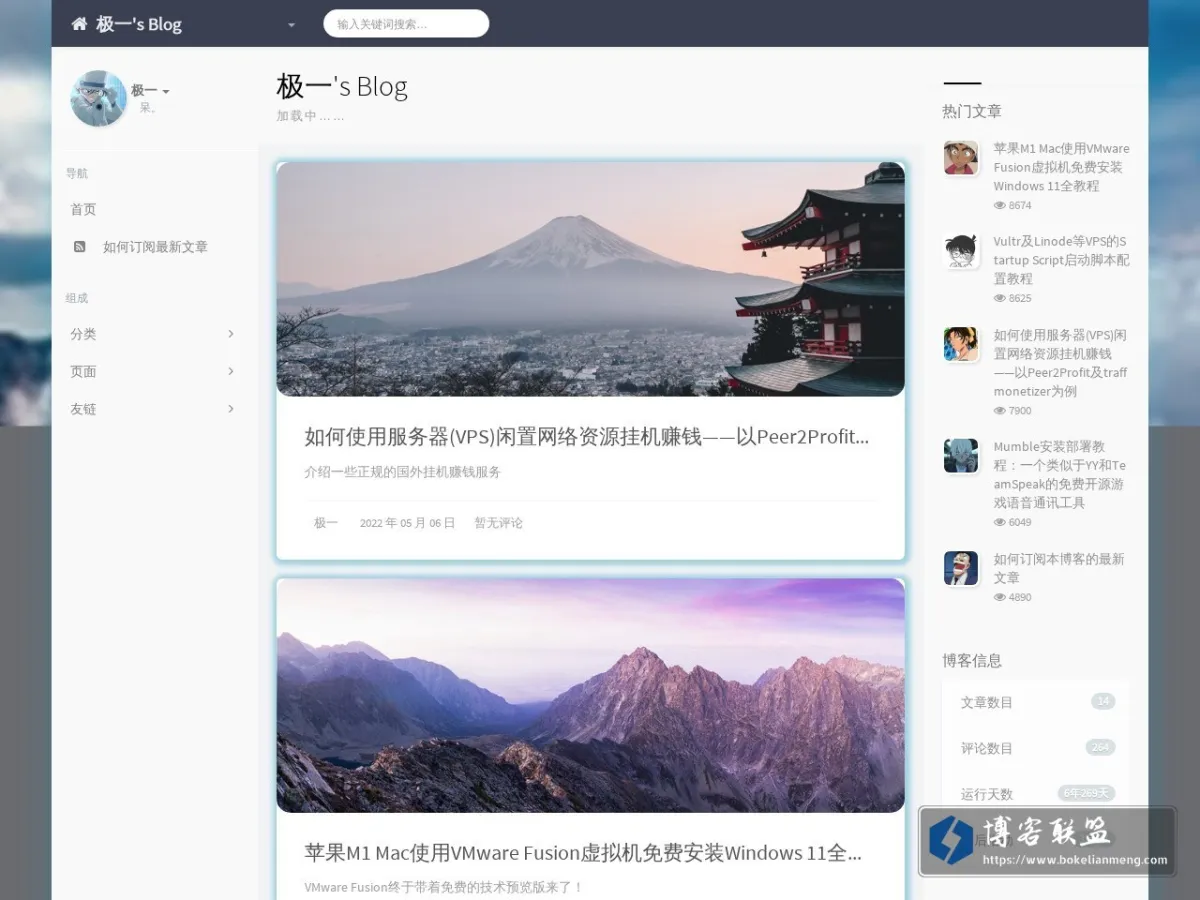
Task: Click the 运行天数 info row
Action: pyautogui.click(x=1036, y=794)
